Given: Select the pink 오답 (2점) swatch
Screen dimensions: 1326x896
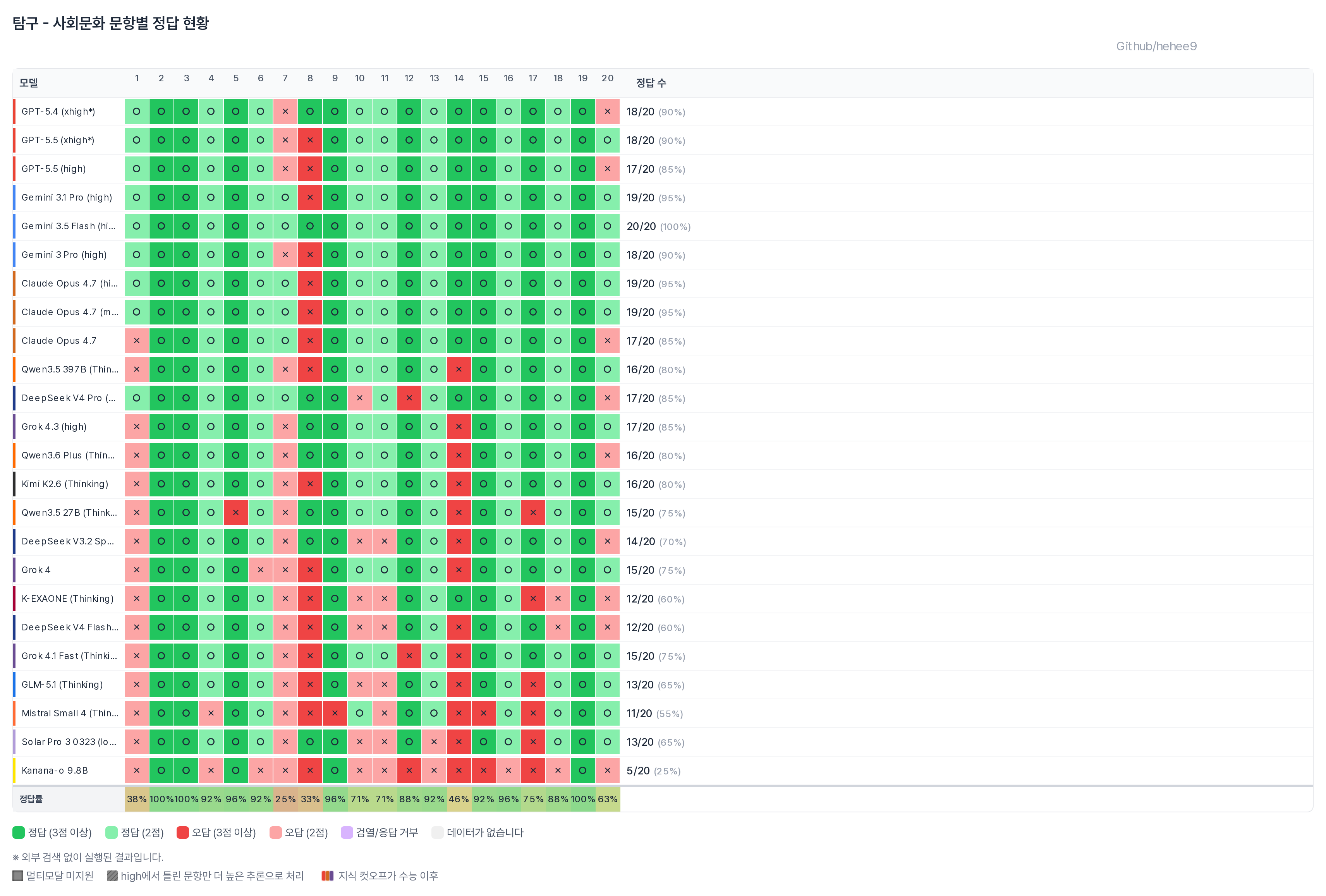Looking at the screenshot, I should pos(276,832).
